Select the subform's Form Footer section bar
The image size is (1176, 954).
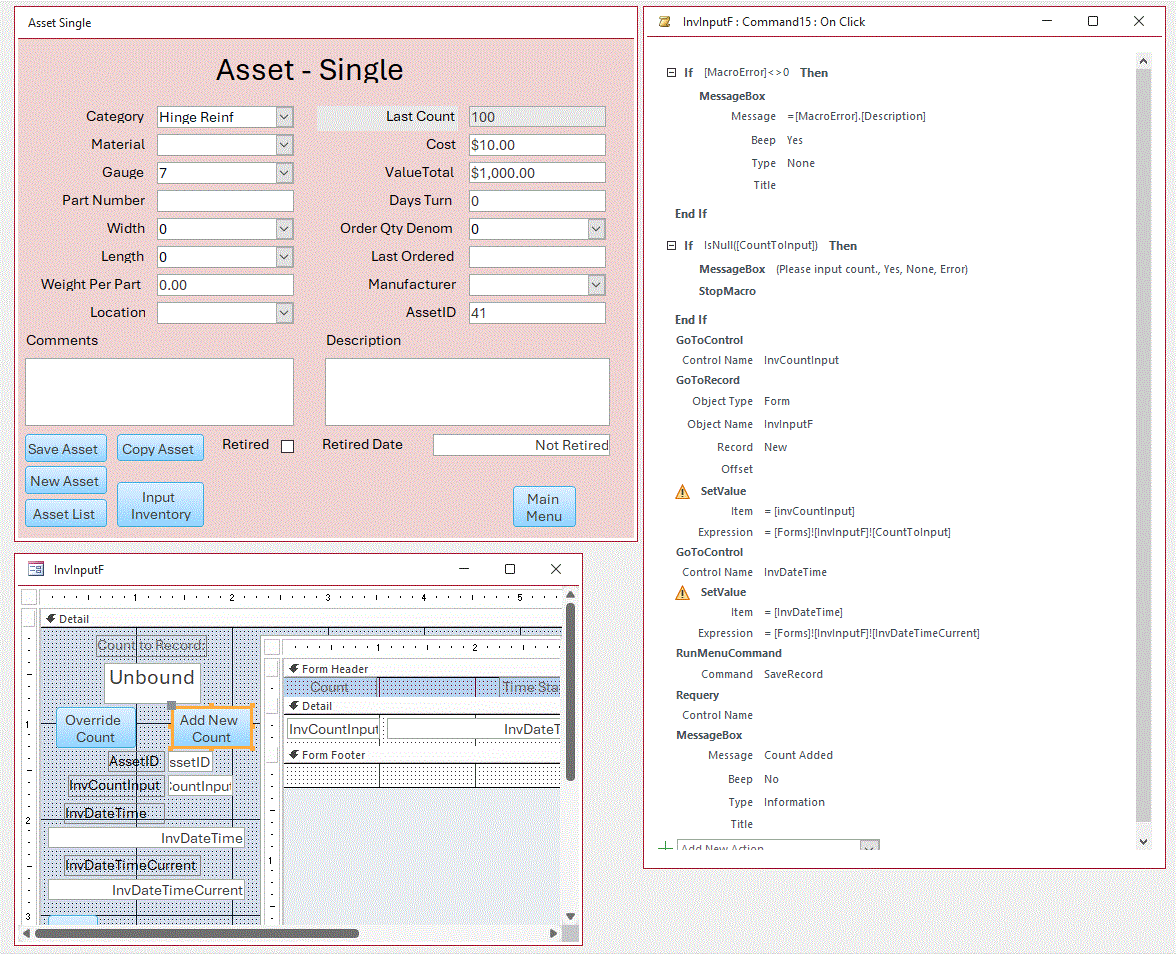click(420, 755)
